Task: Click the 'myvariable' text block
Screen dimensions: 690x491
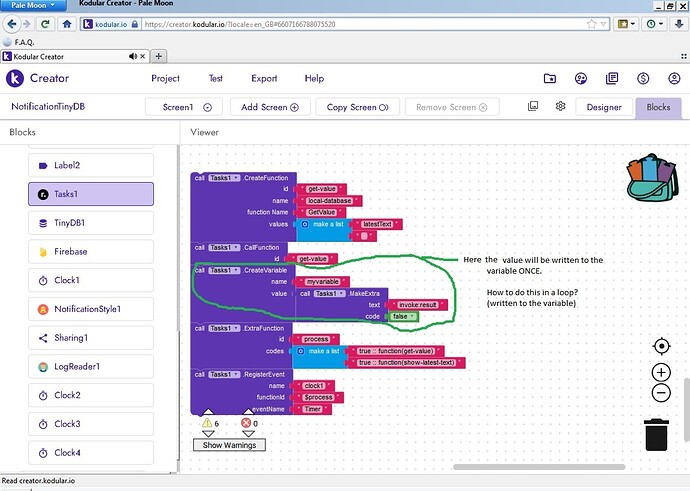Action: pyautogui.click(x=323, y=282)
